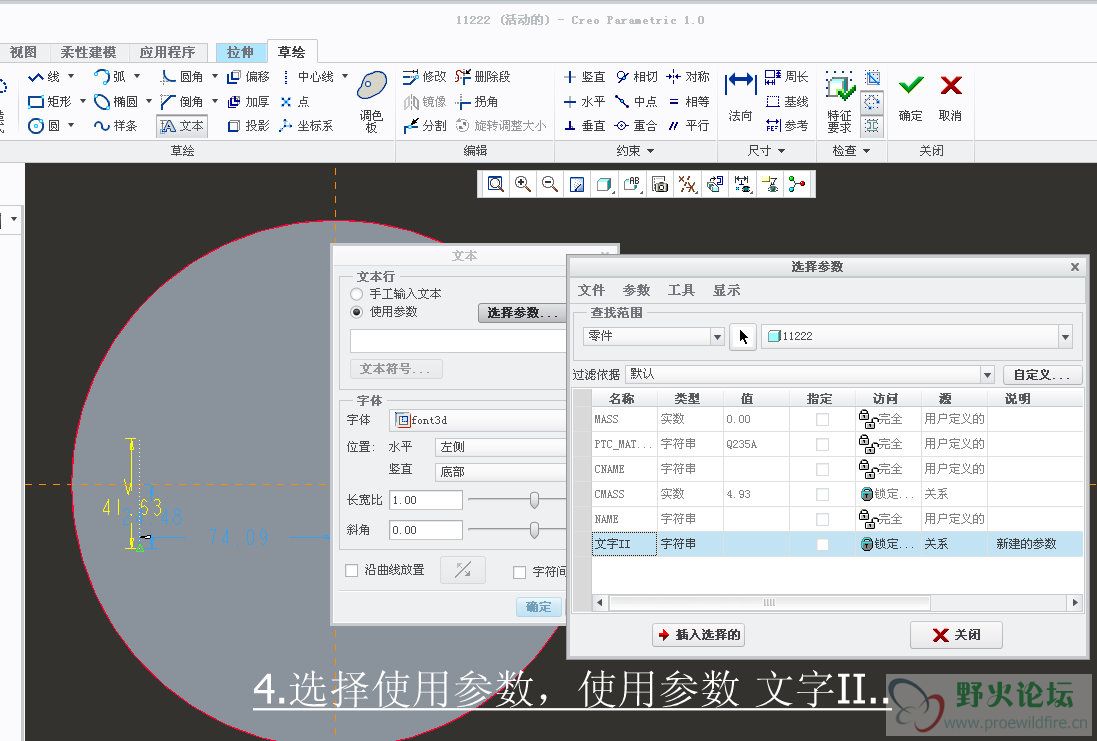Select the 中心线 centerline tool
Image resolution: width=1097 pixels, height=741 pixels.
(x=308, y=76)
